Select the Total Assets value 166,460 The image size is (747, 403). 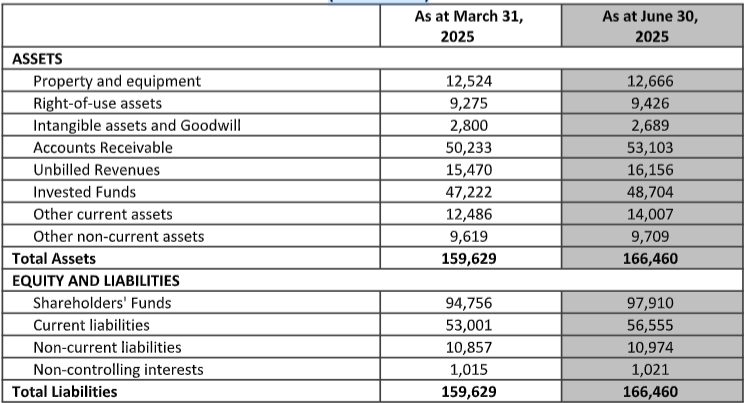(x=650, y=259)
